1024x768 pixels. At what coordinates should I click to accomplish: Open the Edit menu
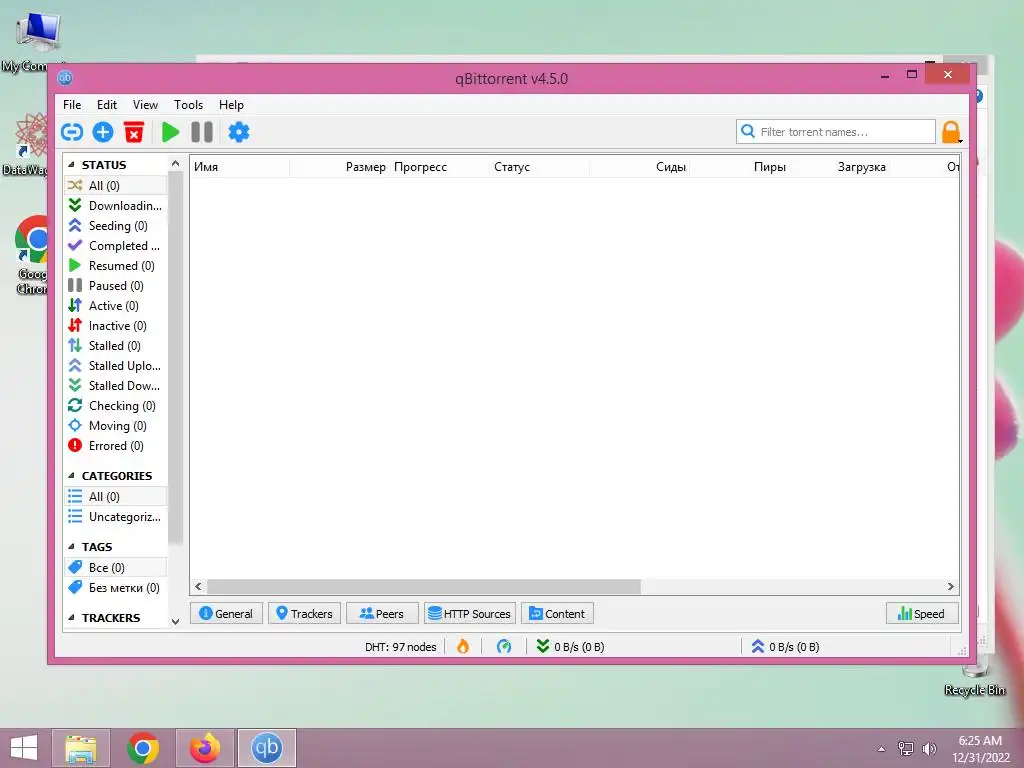[x=106, y=104]
